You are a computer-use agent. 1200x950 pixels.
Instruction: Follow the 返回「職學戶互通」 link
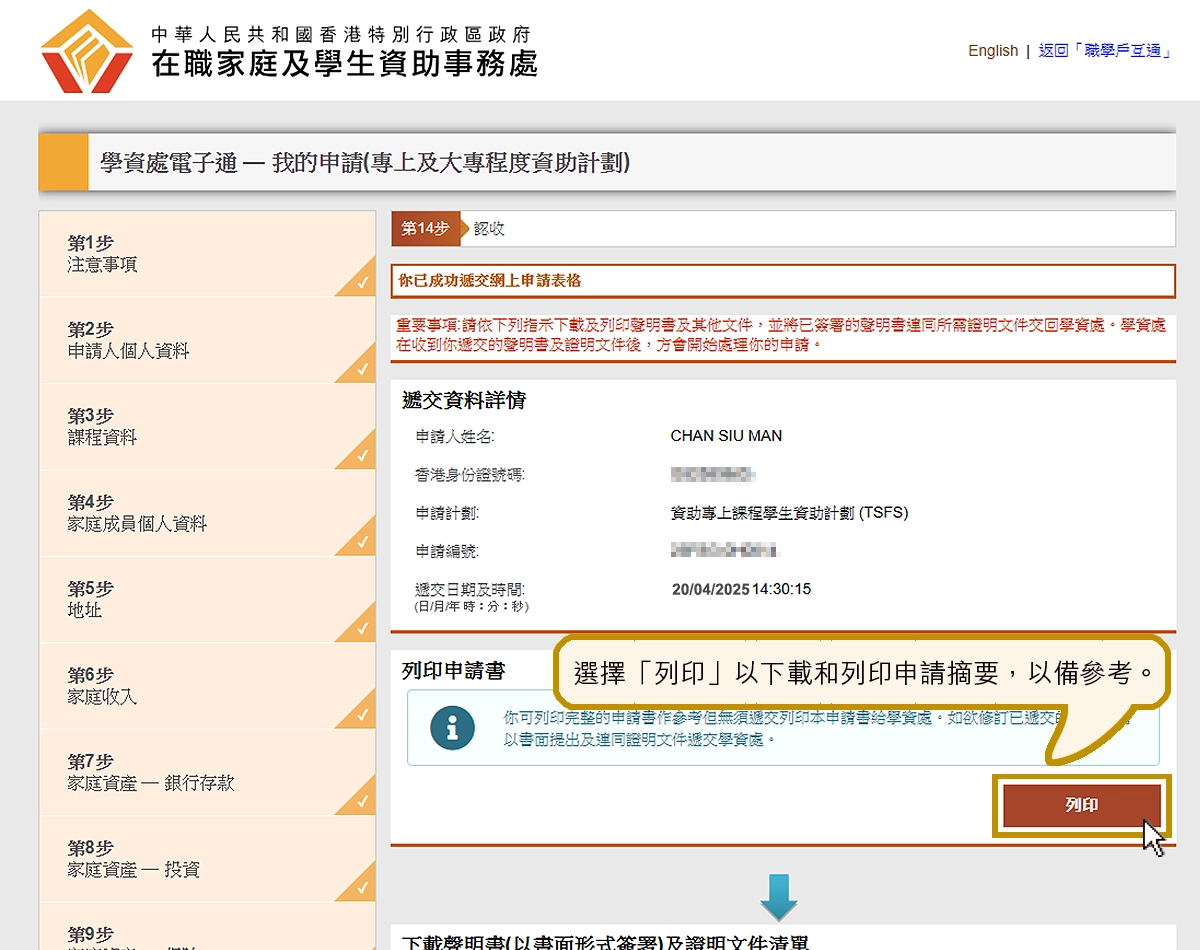1105,51
